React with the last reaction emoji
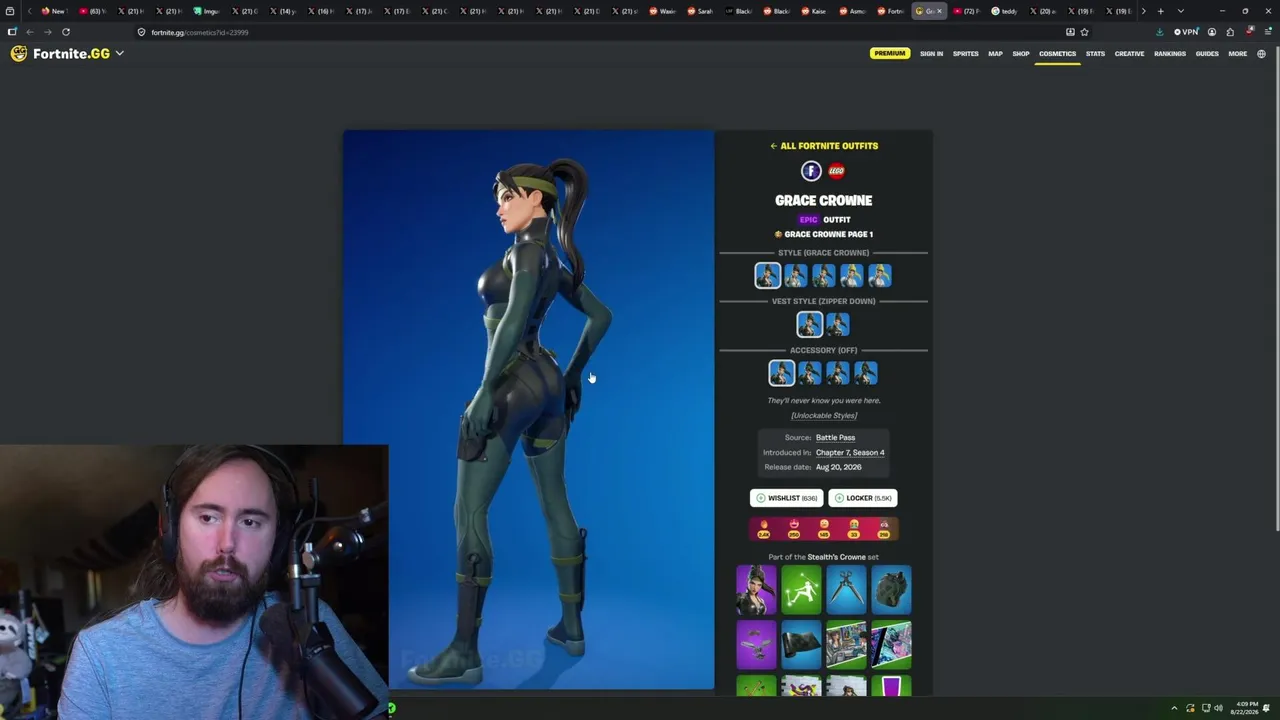The height and width of the screenshot is (720, 1280). pyautogui.click(x=884, y=528)
